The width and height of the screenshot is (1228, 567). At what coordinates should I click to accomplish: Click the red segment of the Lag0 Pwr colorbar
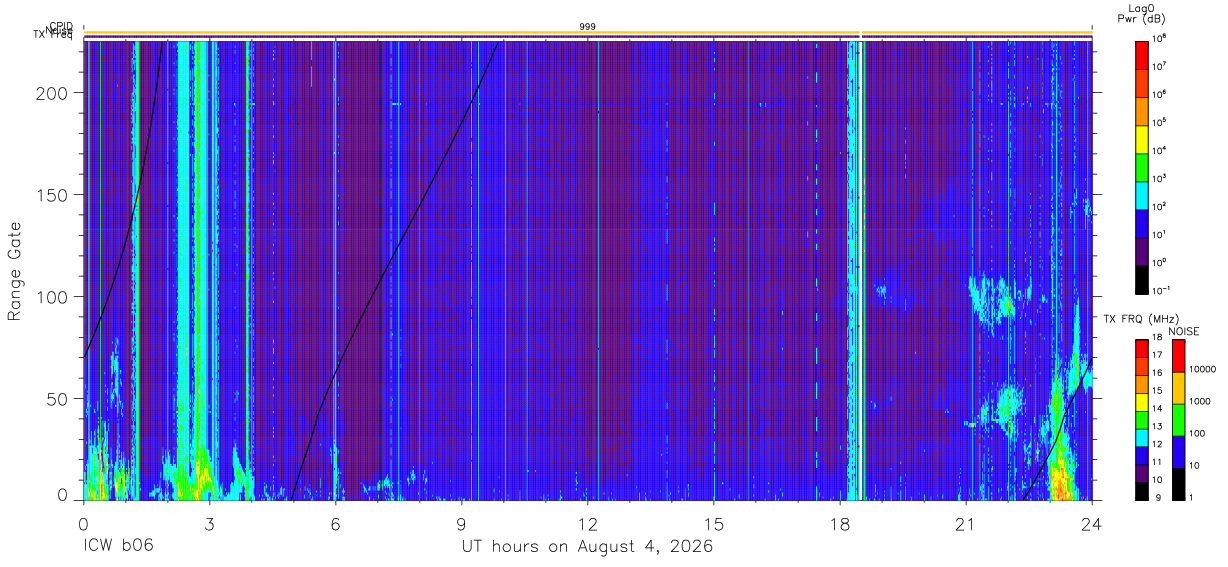coord(1142,54)
